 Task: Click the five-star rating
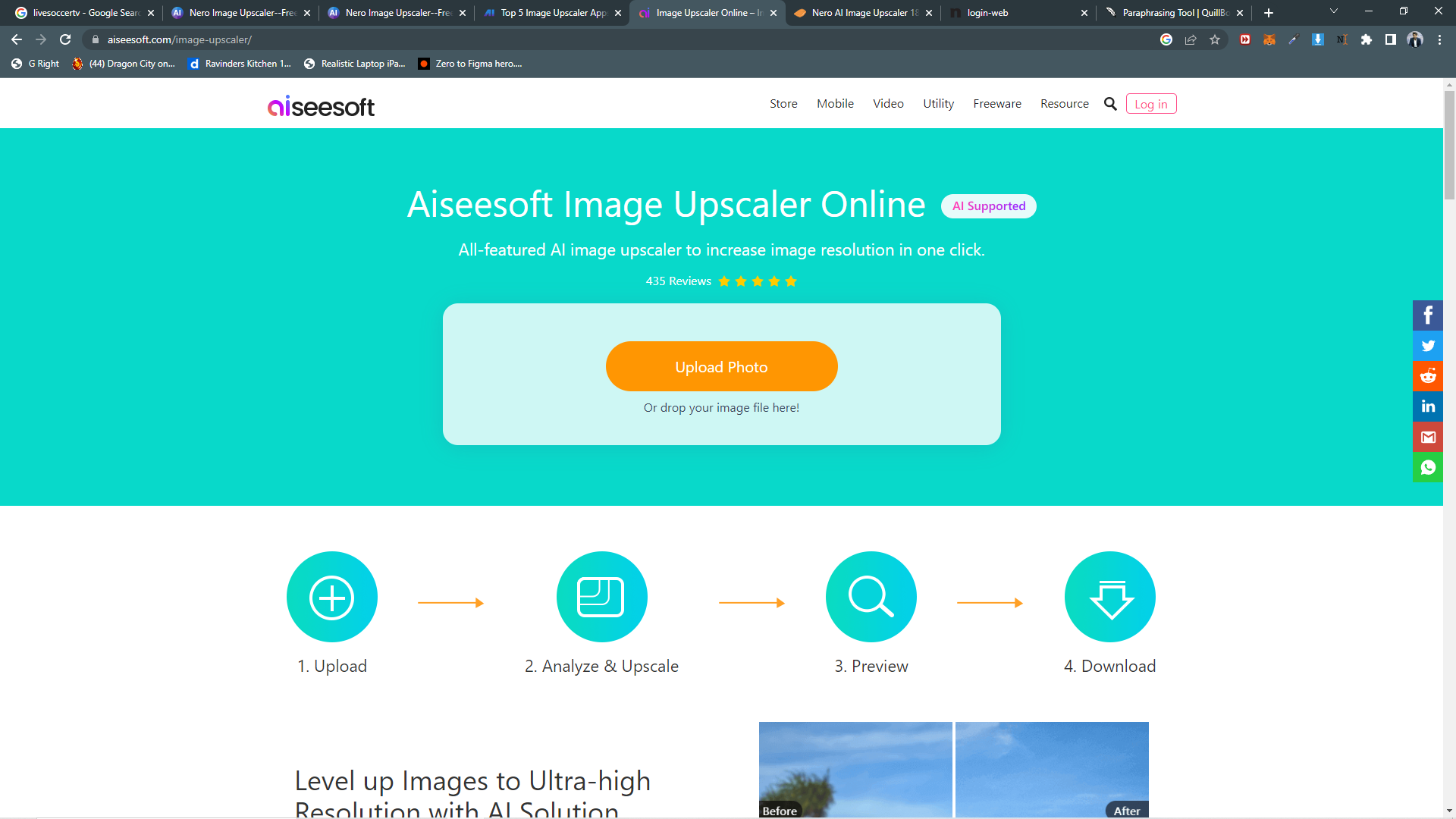(x=758, y=281)
